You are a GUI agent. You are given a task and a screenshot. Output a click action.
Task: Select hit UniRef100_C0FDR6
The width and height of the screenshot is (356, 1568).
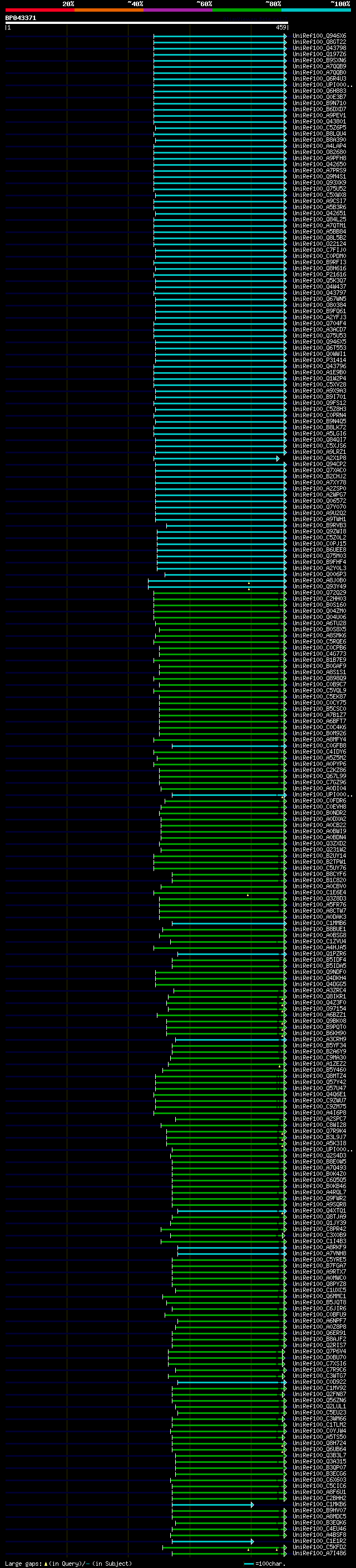click(319, 800)
